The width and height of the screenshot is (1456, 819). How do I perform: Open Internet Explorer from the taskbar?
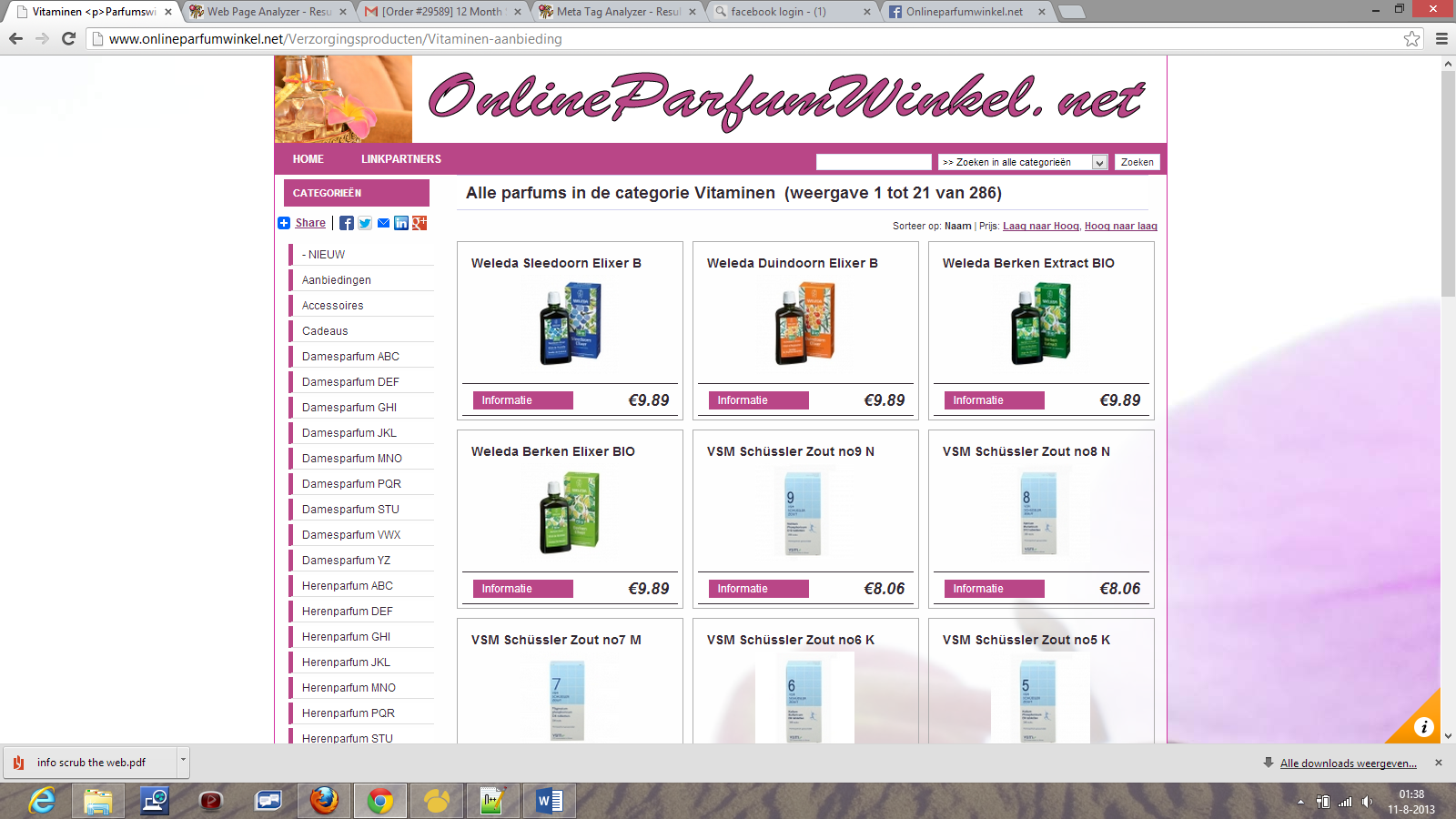click(42, 801)
